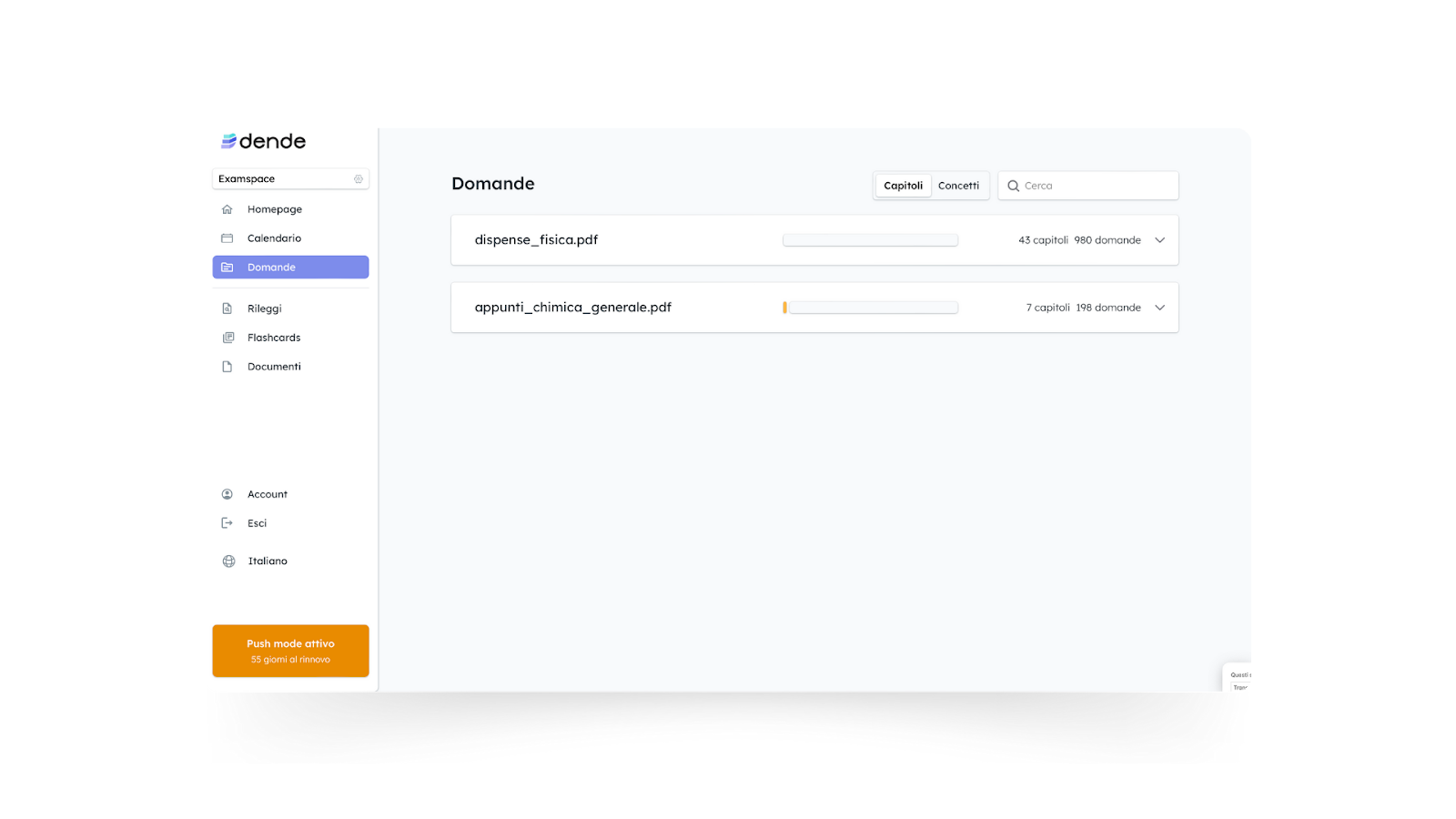Change language via Italiano globe icon
Screen dimensions: 1456x819
click(x=228, y=561)
